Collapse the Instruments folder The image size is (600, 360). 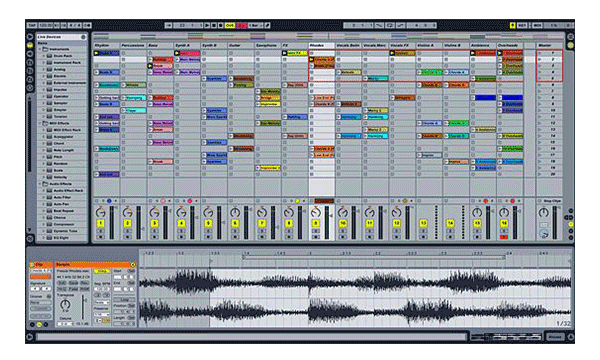pyautogui.click(x=40, y=49)
